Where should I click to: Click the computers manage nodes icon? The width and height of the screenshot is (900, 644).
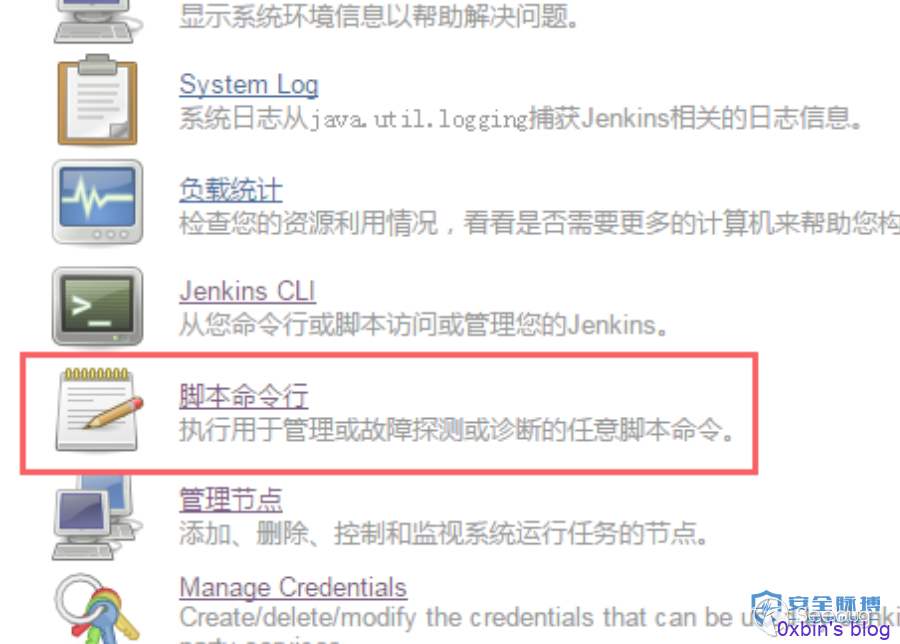[95, 517]
